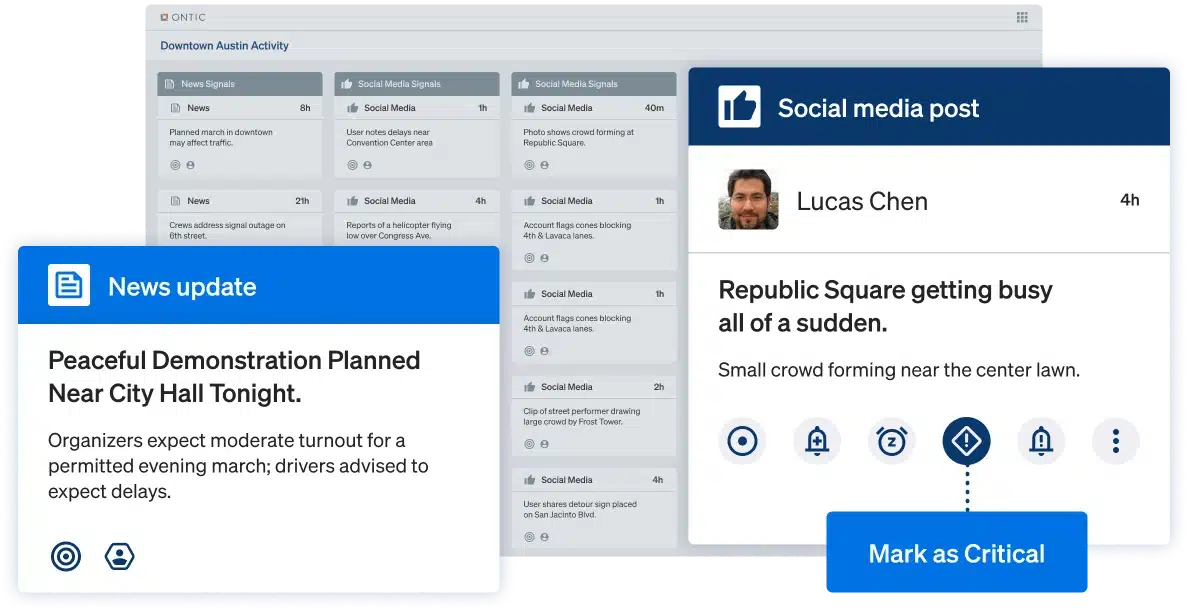The image size is (1188, 611).
Task: Open the planned march news card
Action: [x=240, y=137]
